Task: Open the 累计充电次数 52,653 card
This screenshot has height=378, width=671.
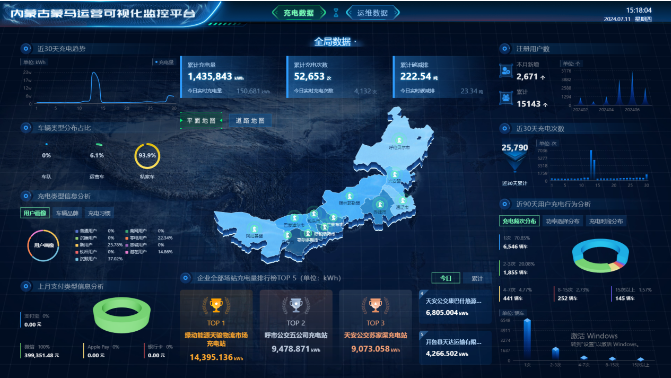Action: 336,77
